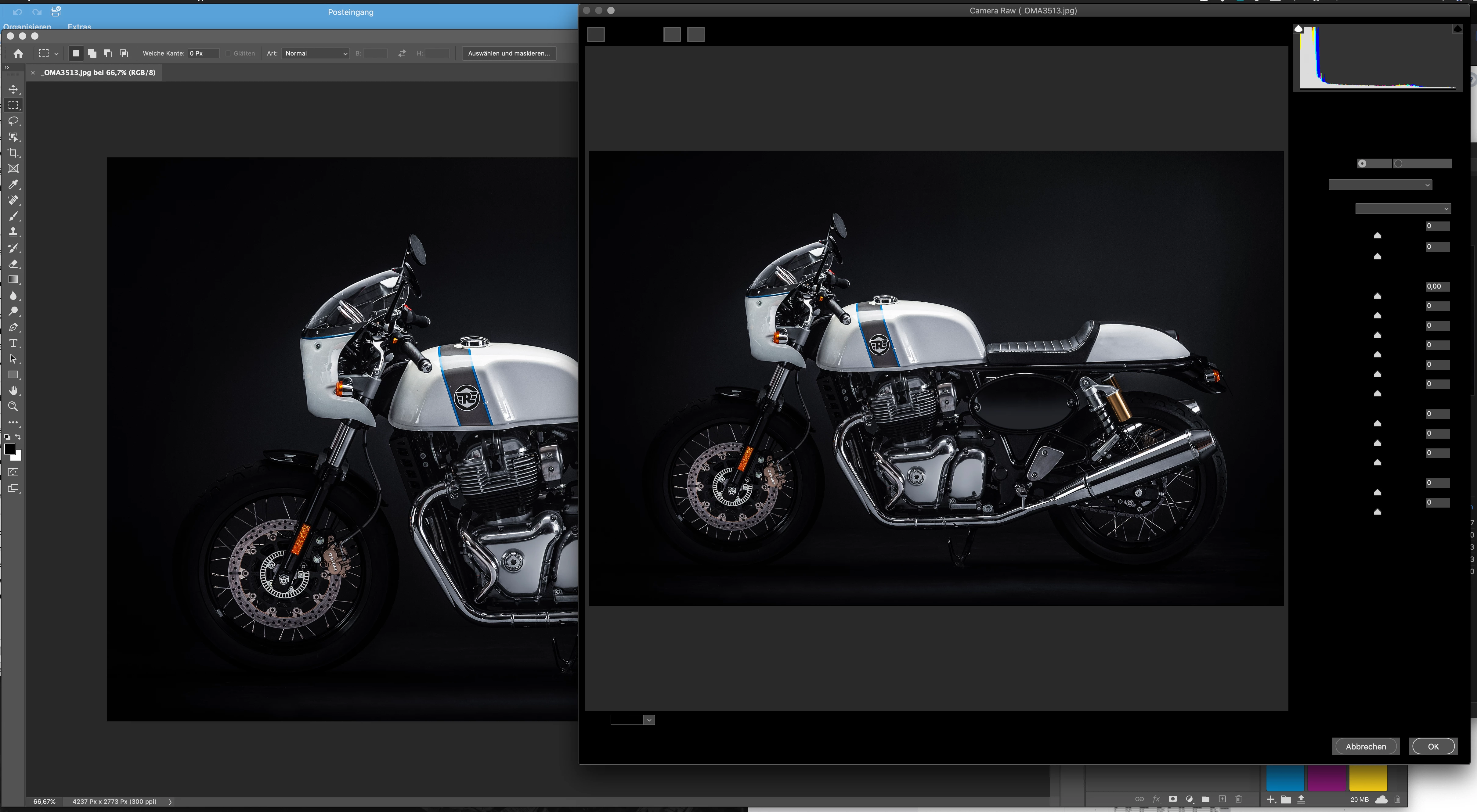
Task: Pick the Eyedropper tool
Action: (14, 185)
